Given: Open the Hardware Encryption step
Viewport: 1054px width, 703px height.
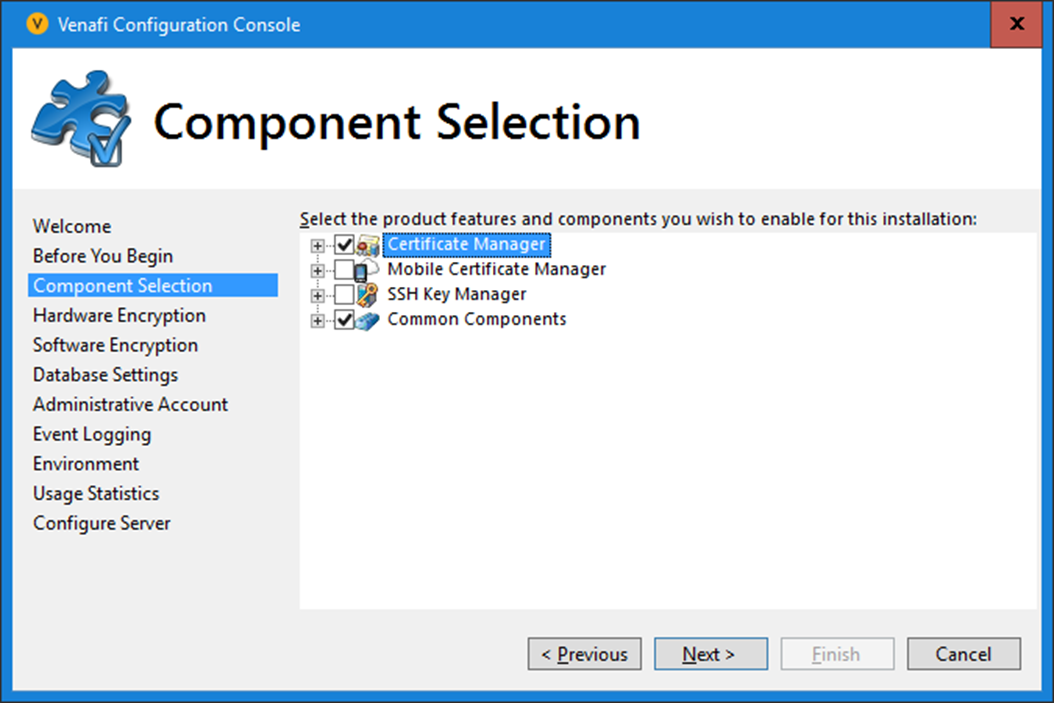Looking at the screenshot, I should coord(119,316).
